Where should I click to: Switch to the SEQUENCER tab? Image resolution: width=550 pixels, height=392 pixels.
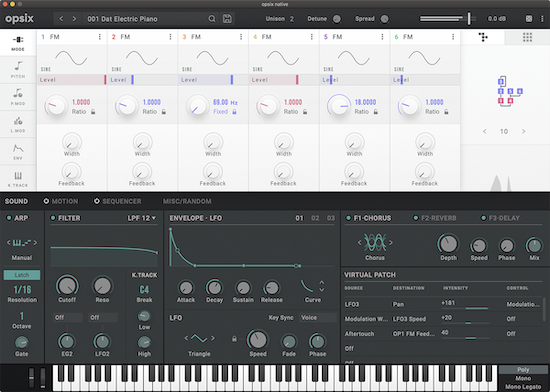pyautogui.click(x=122, y=201)
